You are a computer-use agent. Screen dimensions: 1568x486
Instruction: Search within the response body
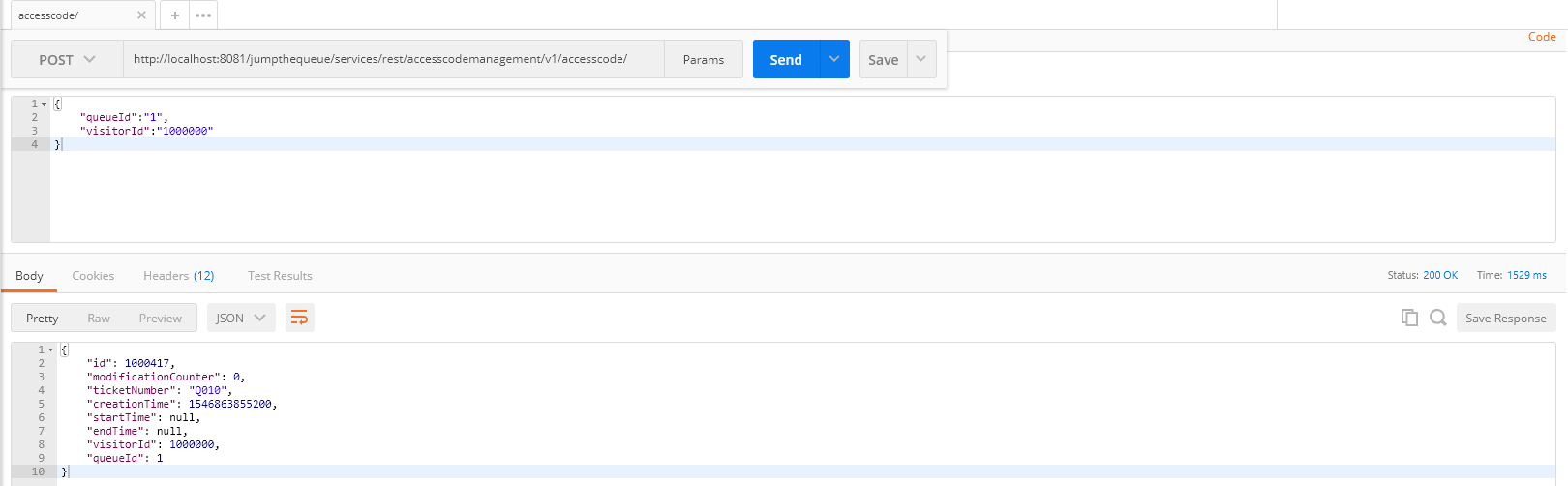tap(1438, 318)
